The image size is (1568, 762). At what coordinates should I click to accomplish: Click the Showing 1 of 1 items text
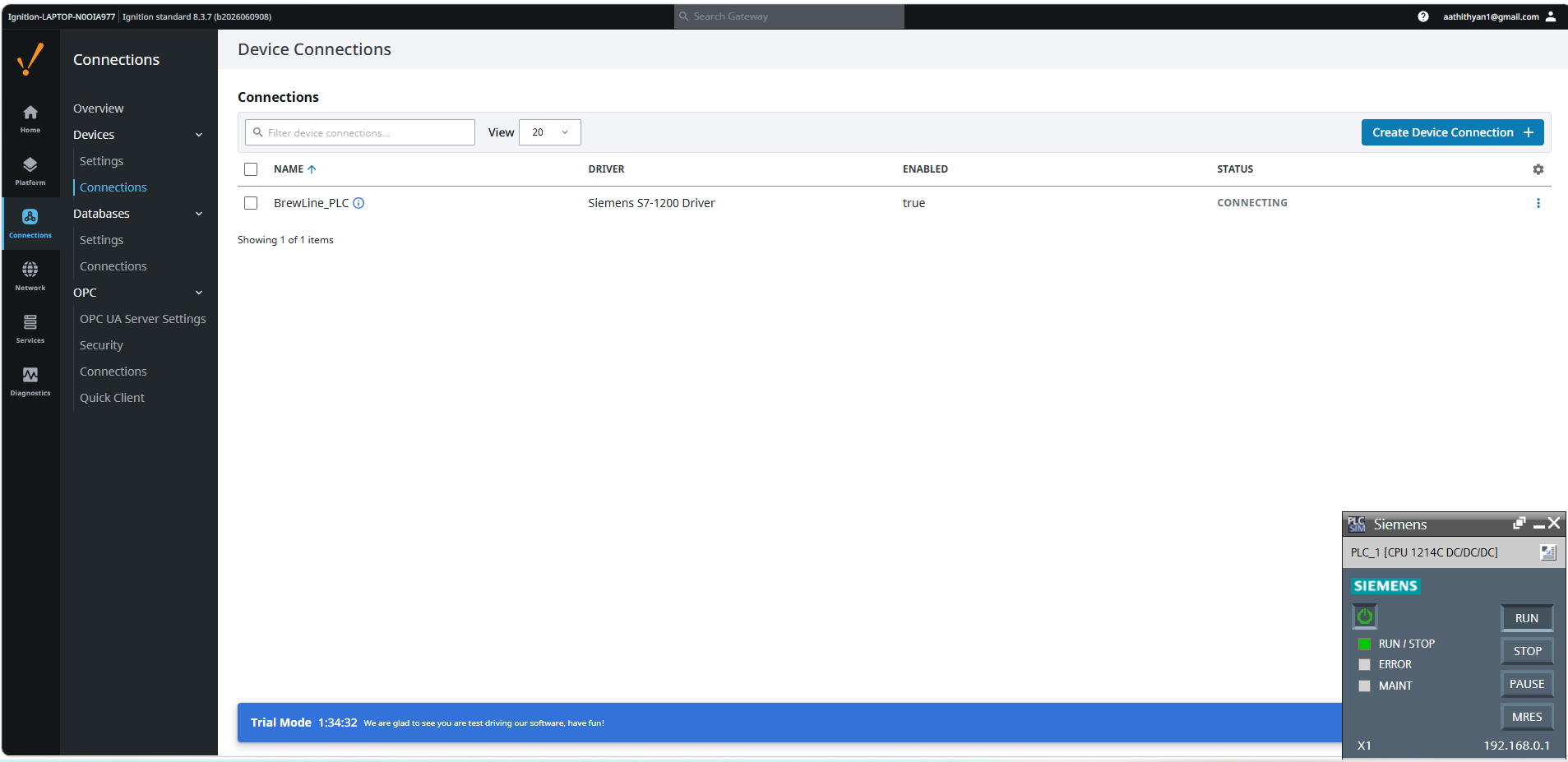coord(285,240)
